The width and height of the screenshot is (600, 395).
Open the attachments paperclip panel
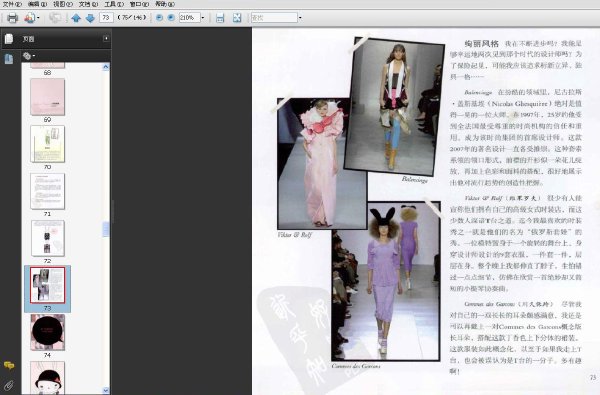click(8, 385)
